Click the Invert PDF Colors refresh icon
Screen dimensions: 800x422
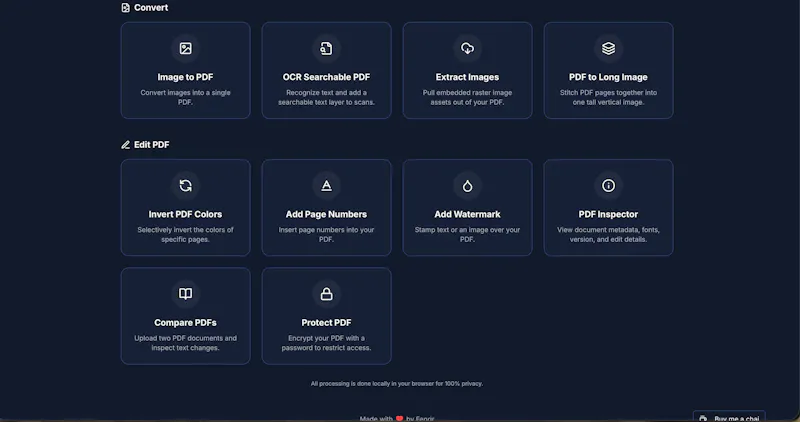(185, 186)
